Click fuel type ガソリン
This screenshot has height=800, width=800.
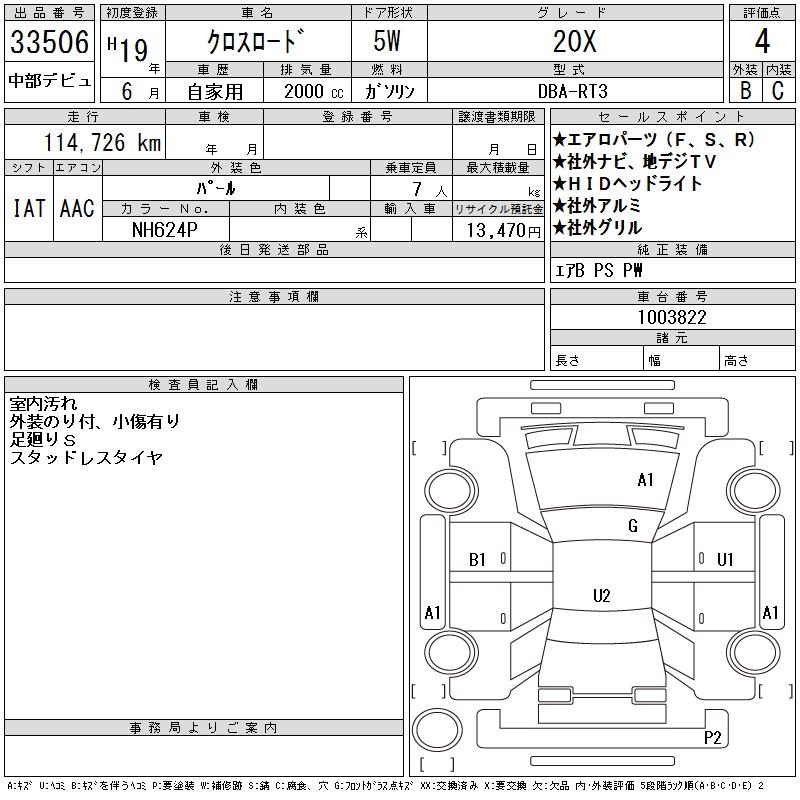click(390, 91)
